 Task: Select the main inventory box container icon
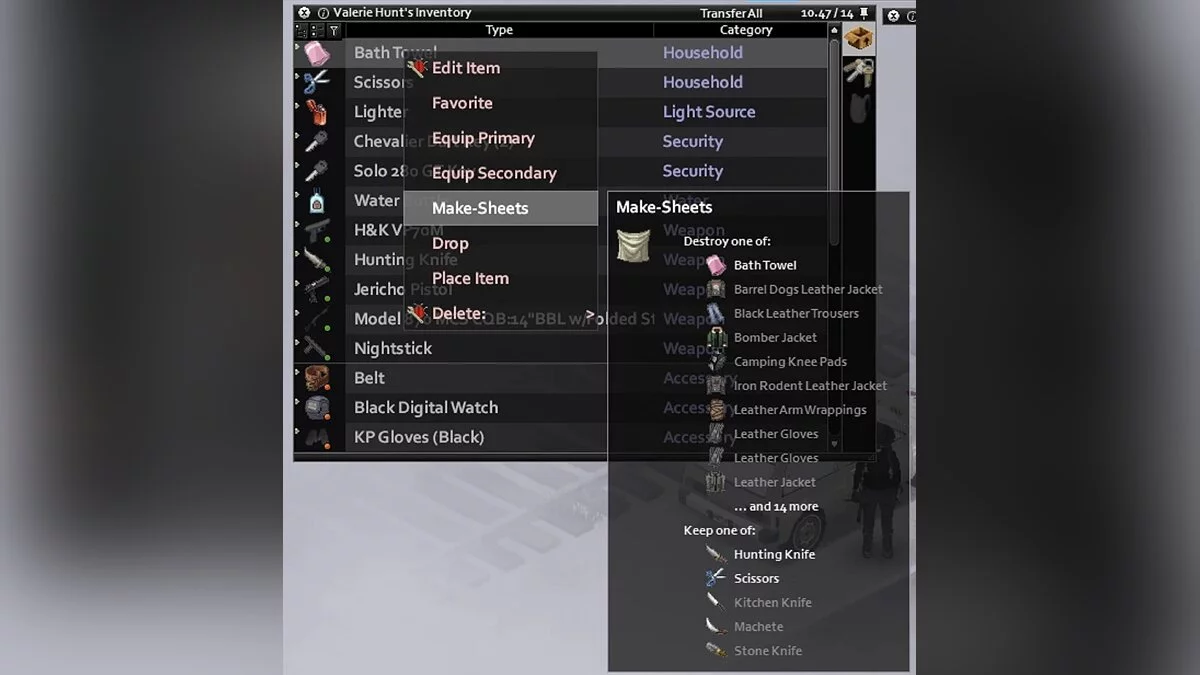tap(859, 40)
